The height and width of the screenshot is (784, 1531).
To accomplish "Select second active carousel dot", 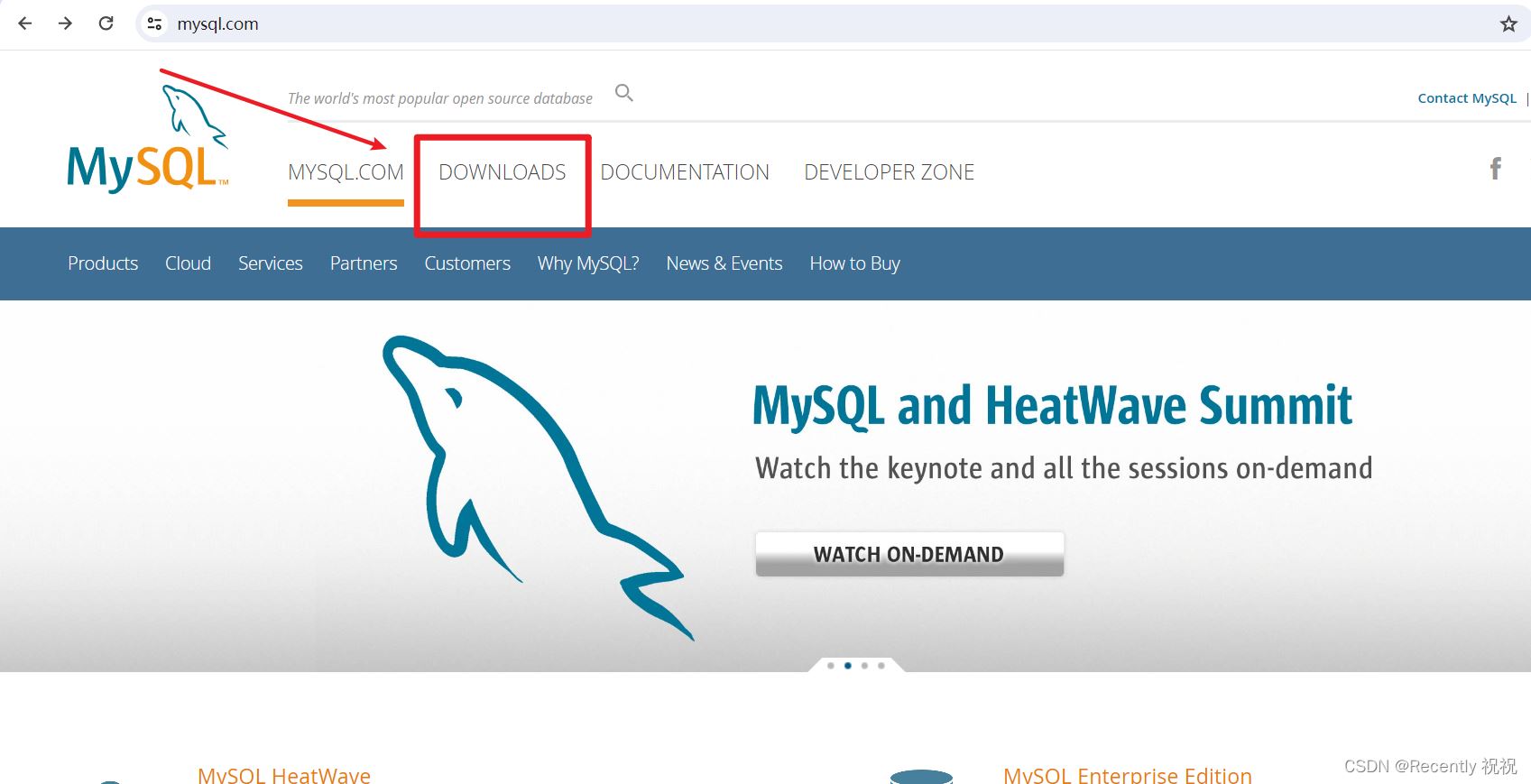I will (x=848, y=666).
